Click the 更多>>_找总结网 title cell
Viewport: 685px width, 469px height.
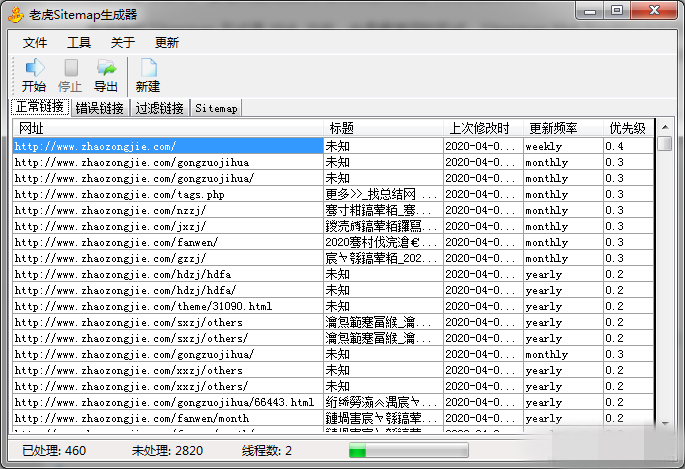383,194
